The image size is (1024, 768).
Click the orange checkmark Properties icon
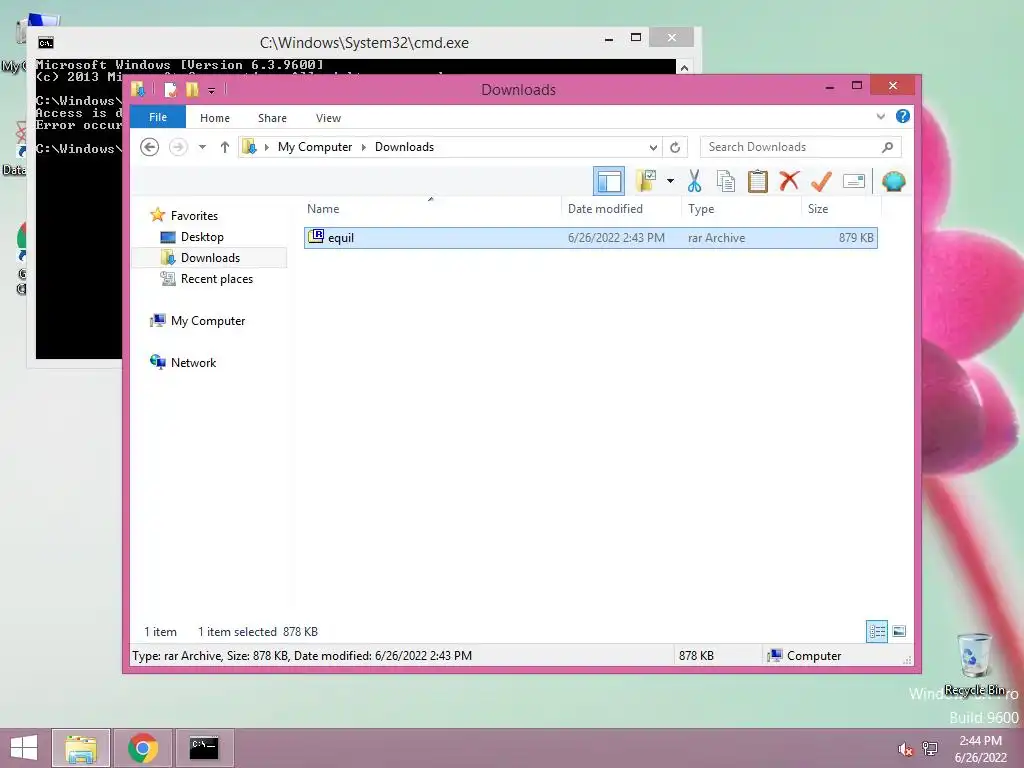pos(822,181)
